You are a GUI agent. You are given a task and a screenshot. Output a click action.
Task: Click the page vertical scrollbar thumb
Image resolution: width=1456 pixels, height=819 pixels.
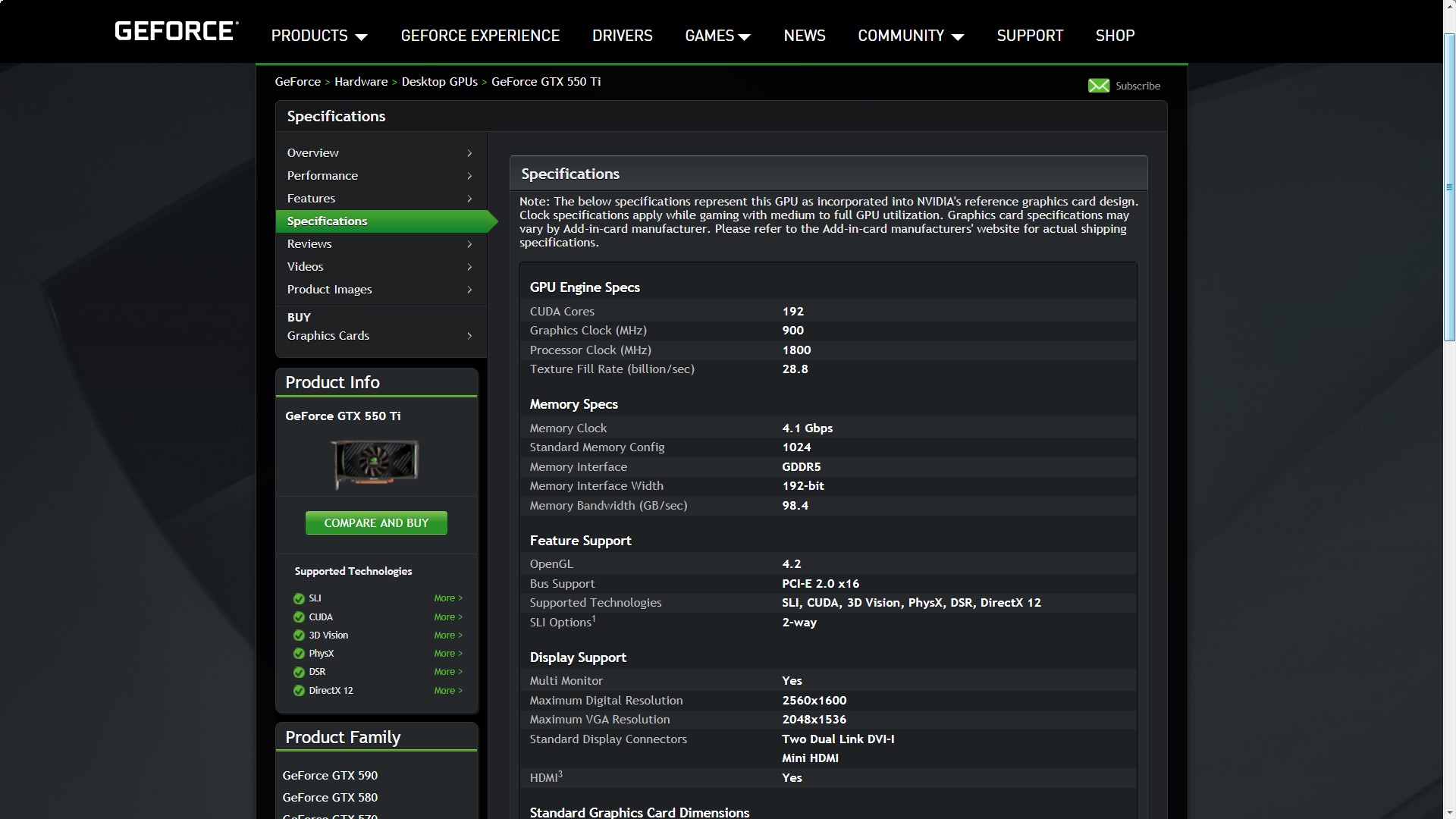(x=1449, y=187)
